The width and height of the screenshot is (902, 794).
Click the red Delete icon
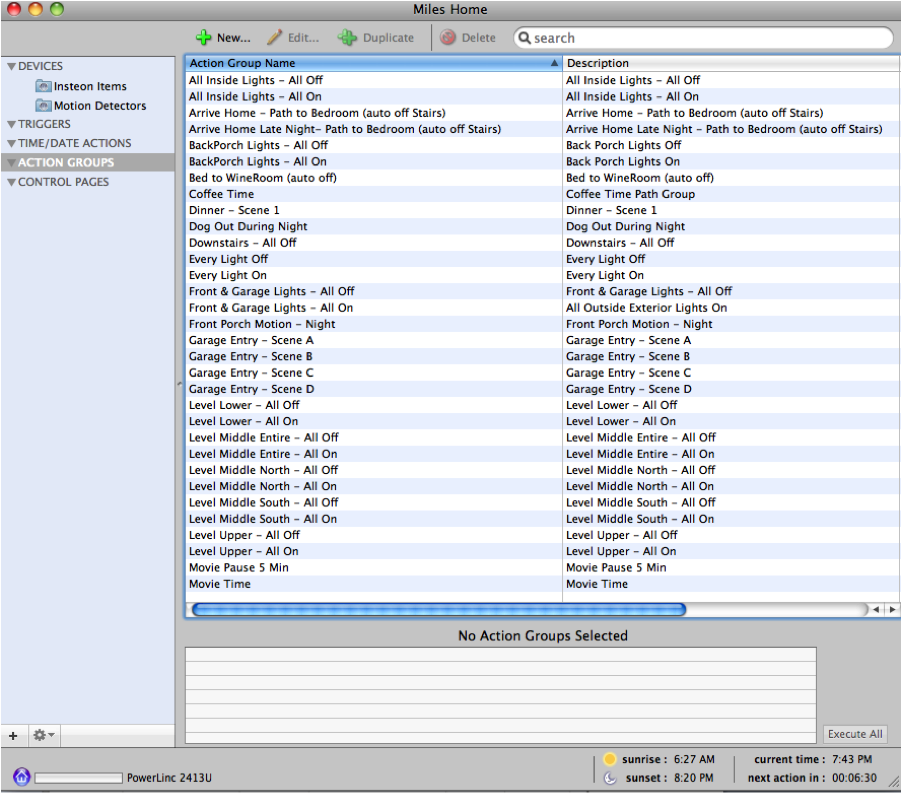point(448,38)
